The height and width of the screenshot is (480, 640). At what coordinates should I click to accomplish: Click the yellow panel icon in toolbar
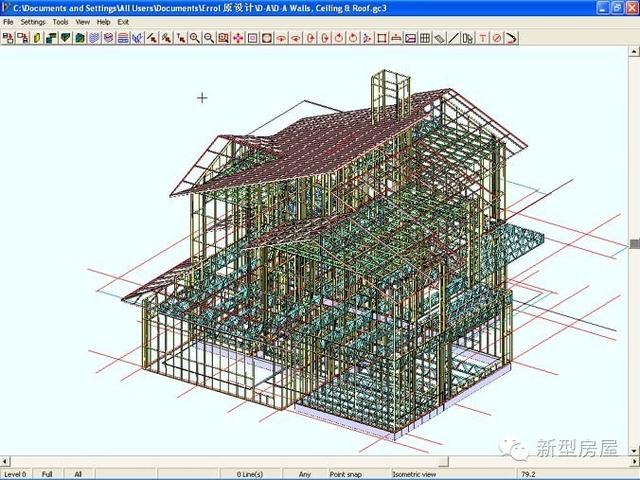(x=37, y=38)
